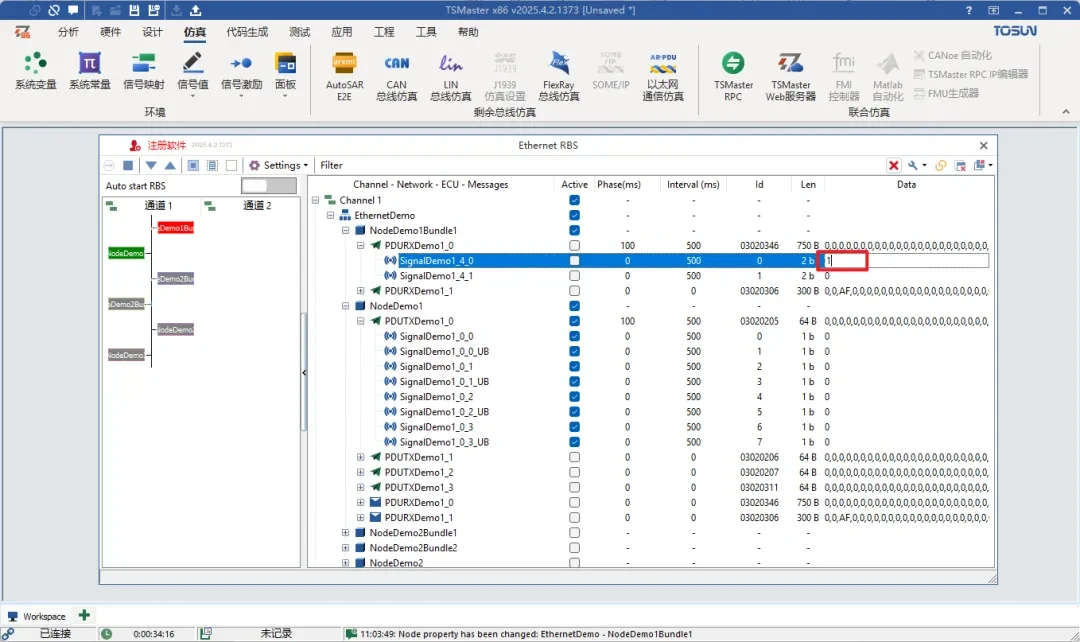Toggle the Auto start RBS switch
Screen dimensions: 1080x642
tap(269, 186)
